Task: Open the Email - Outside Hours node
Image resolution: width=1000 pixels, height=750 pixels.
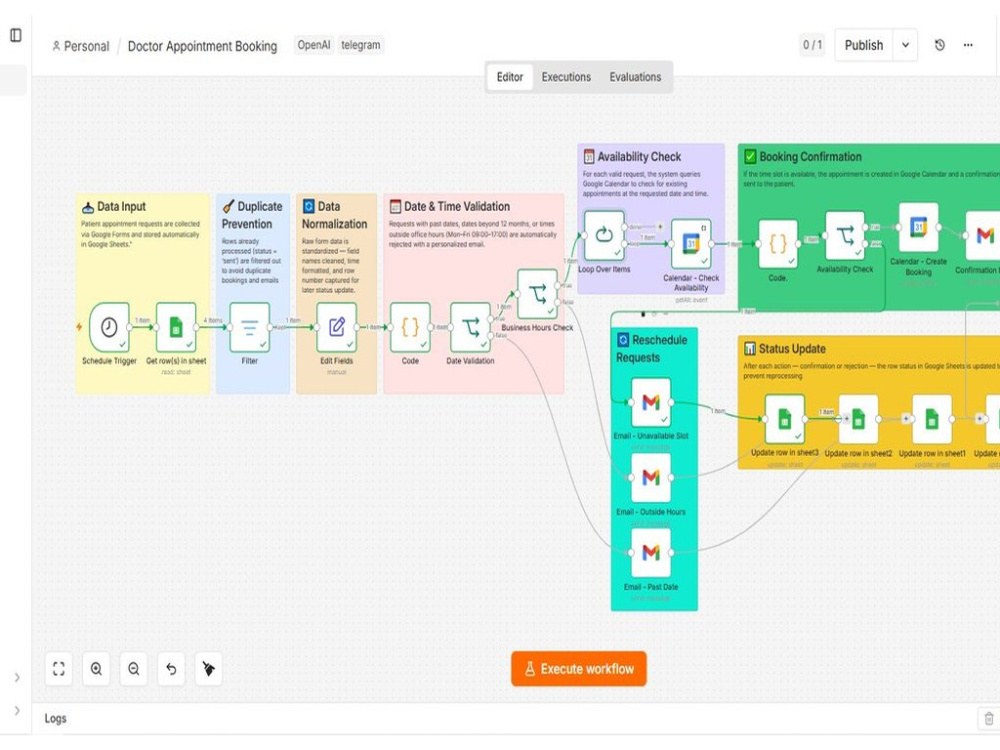Action: click(x=651, y=478)
